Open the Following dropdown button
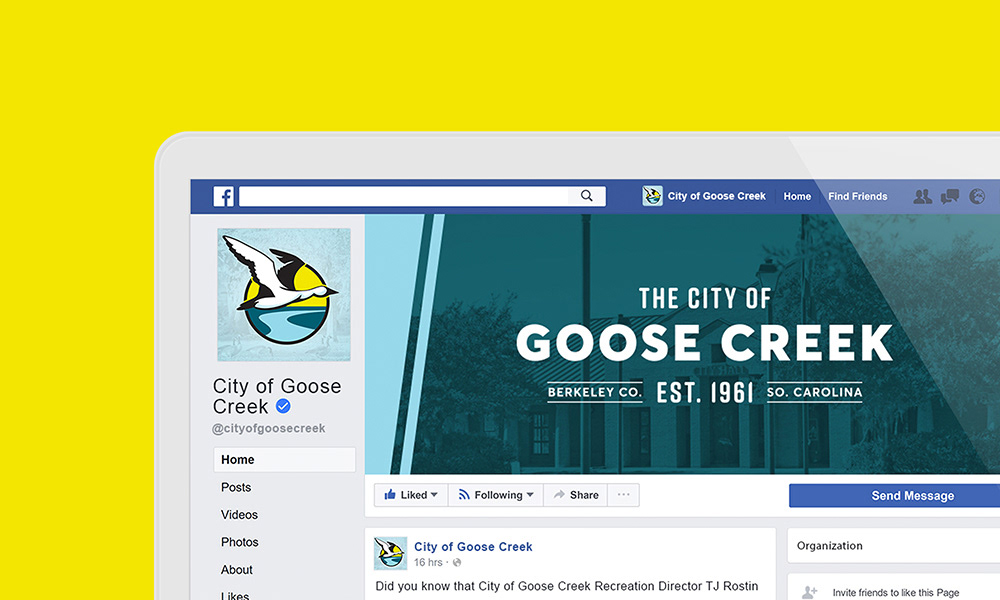Viewport: 1000px width, 600px height. point(496,495)
